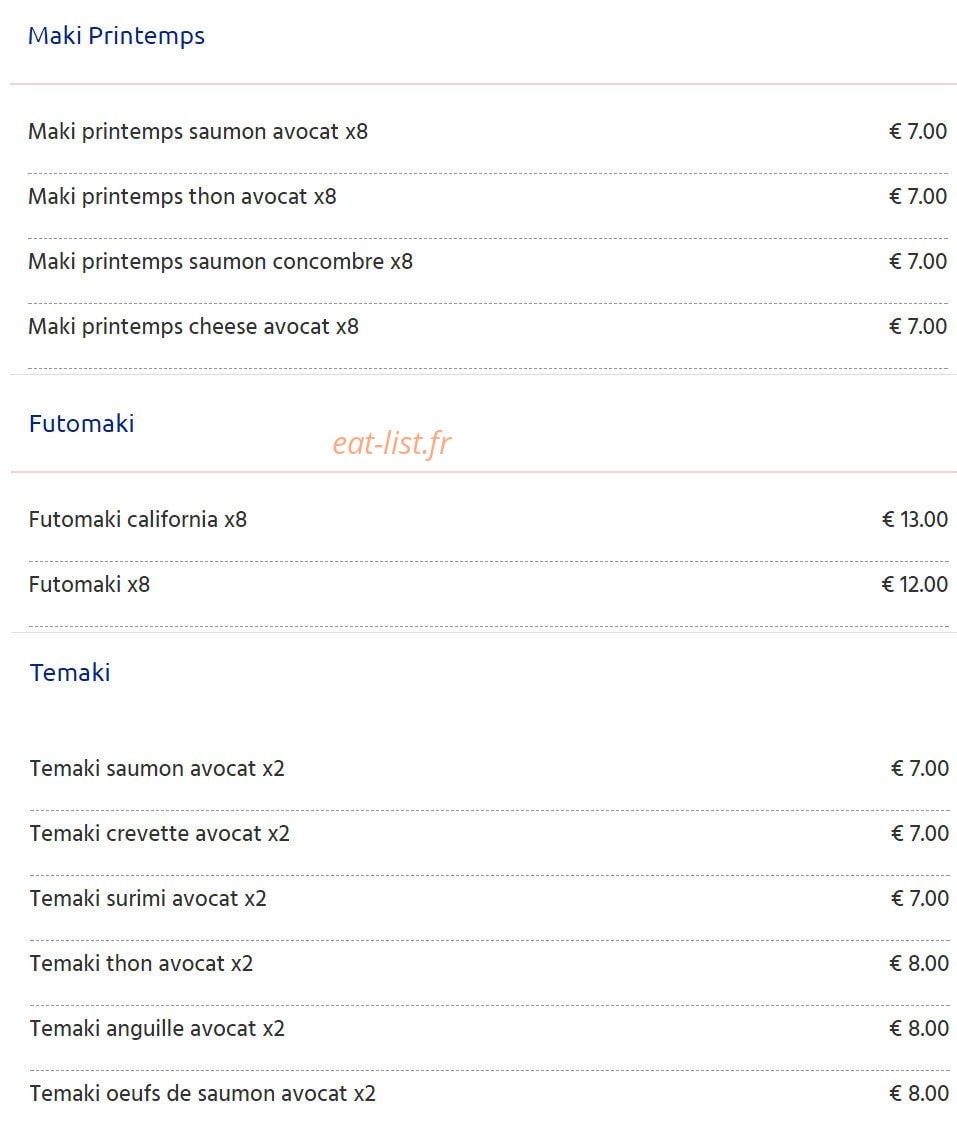Open the Temaki category heading
Image resolution: width=957 pixels, height=1131 pixels.
pyautogui.click(x=70, y=673)
